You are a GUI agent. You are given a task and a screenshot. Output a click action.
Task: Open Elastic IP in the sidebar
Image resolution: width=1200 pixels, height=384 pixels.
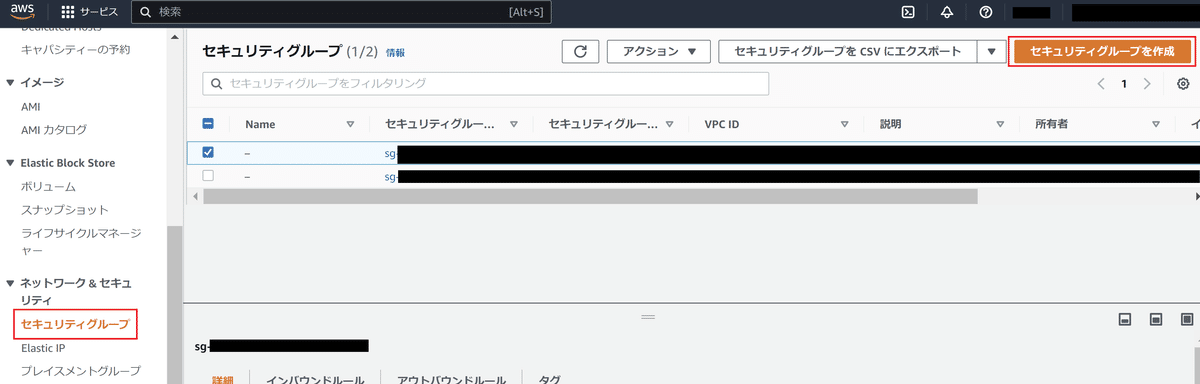point(43,348)
